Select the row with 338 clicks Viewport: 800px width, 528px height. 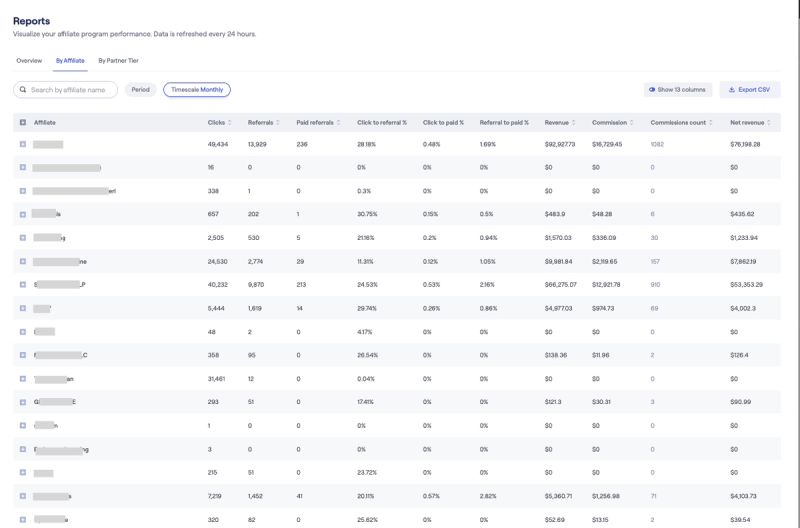pos(22,191)
